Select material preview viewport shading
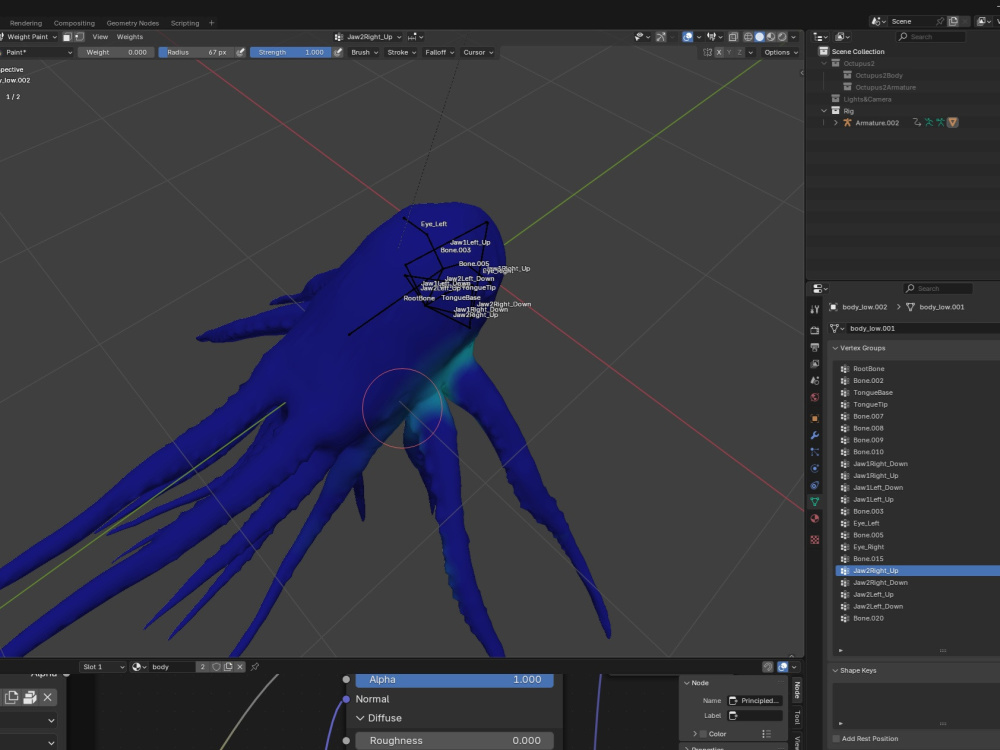 pyautogui.click(x=771, y=37)
